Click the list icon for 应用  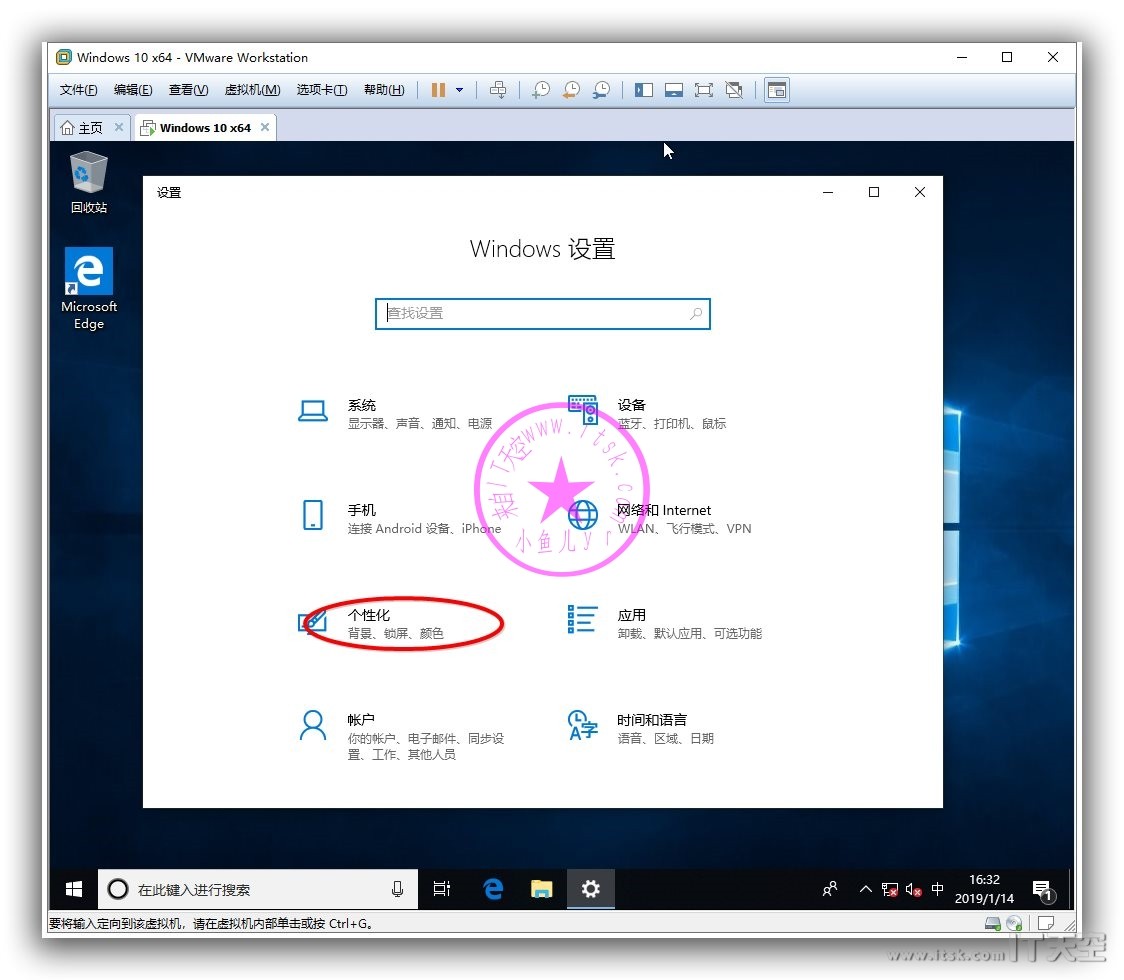[x=582, y=619]
